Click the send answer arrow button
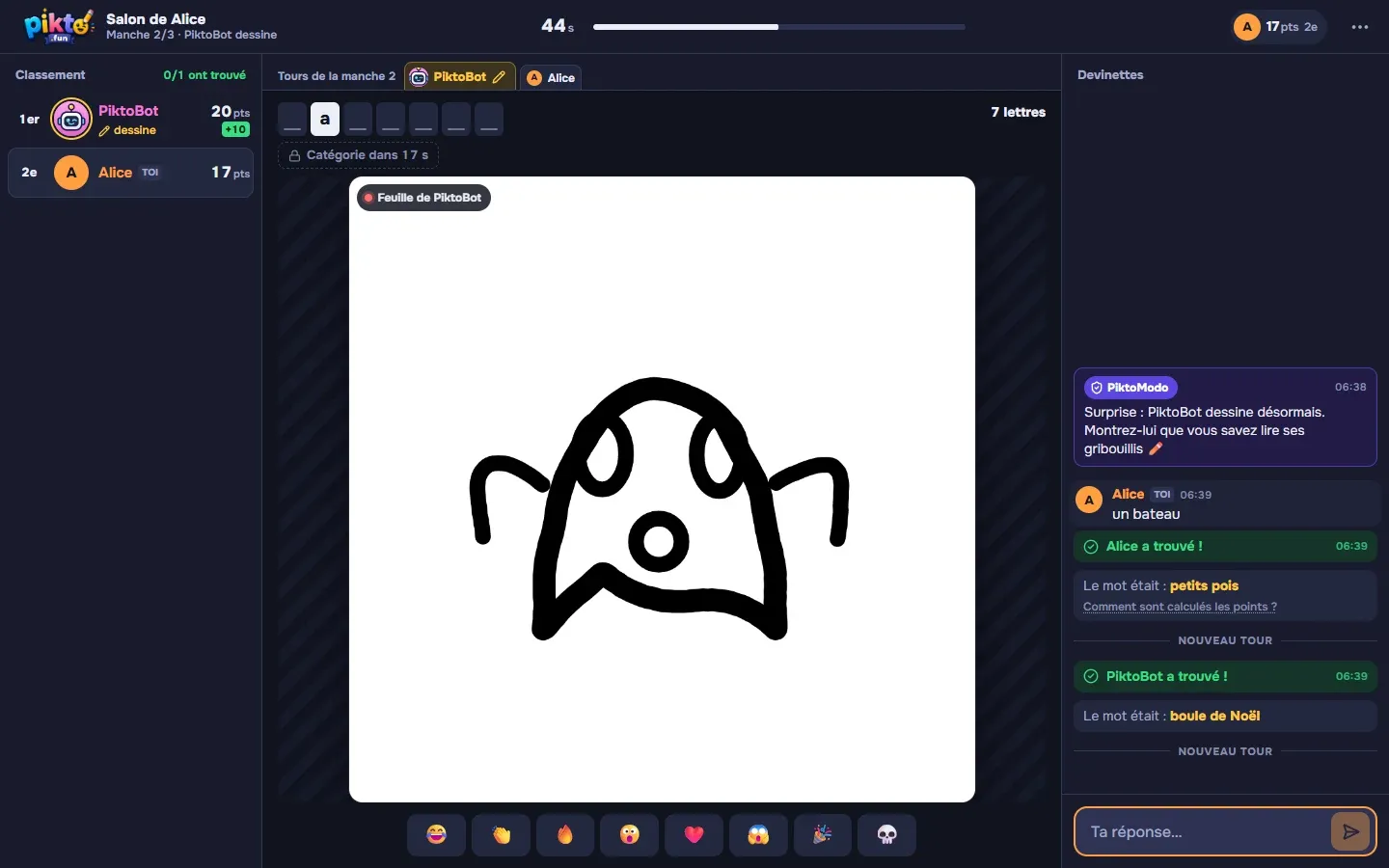This screenshot has width=1389, height=868. click(x=1350, y=831)
